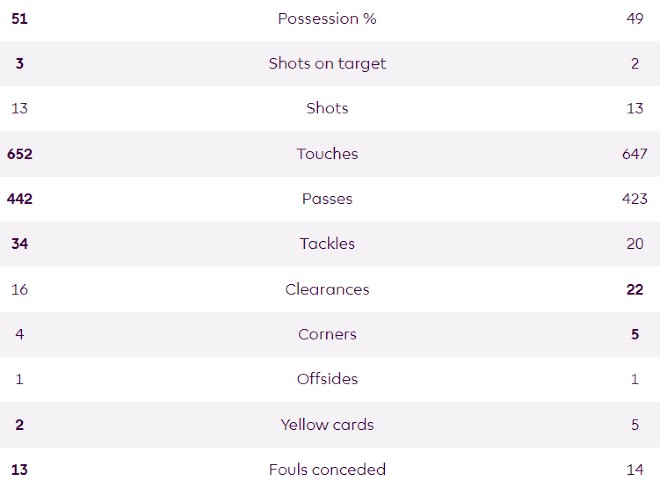Select the 647 touches value
Screen dimensions: 660x481
pos(634,154)
